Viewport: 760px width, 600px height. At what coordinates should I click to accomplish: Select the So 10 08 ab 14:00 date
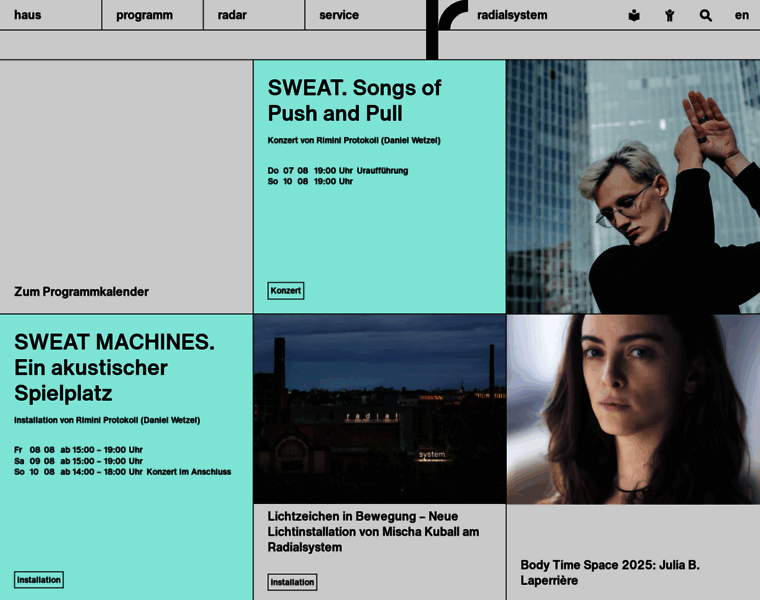click(x=123, y=472)
